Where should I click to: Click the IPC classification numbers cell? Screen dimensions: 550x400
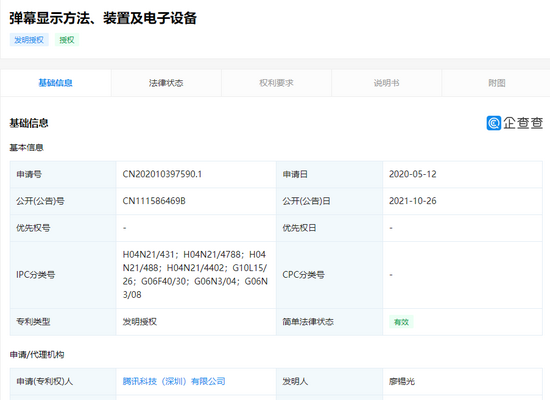(196, 275)
